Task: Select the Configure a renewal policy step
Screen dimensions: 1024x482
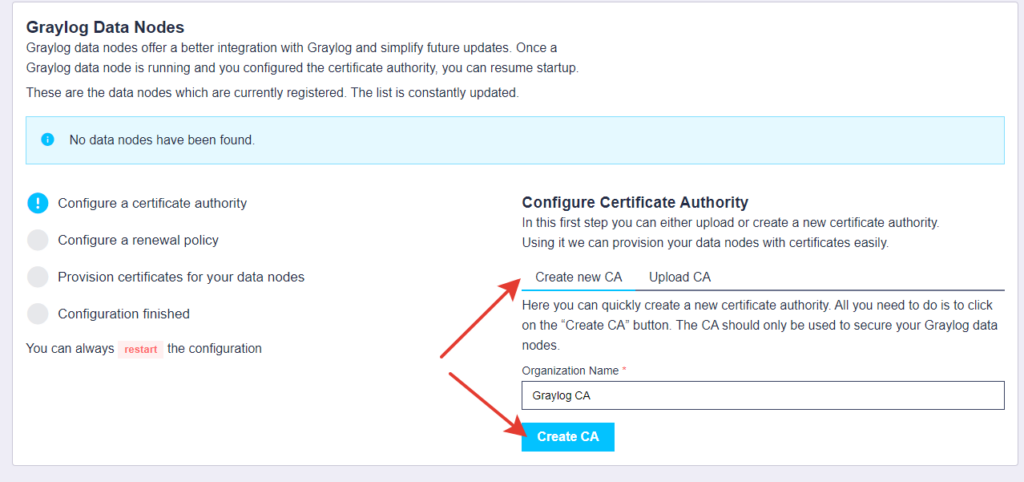Action: [138, 240]
